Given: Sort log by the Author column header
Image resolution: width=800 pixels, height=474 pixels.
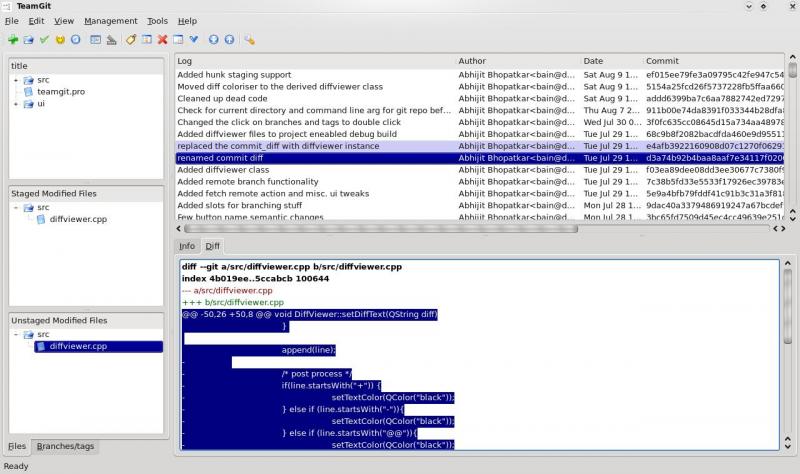Looking at the screenshot, I should point(517,61).
